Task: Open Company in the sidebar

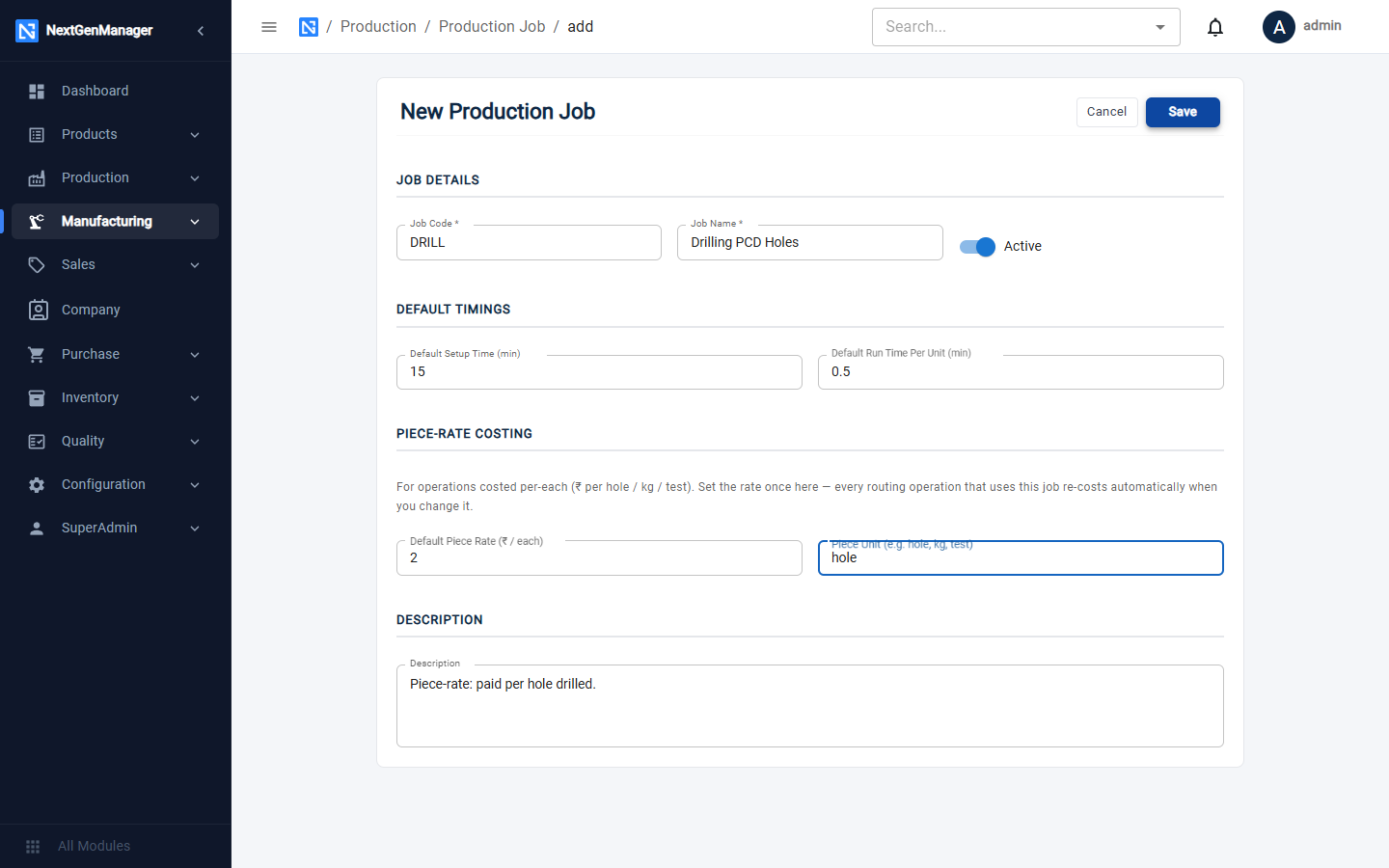Action: [x=115, y=310]
